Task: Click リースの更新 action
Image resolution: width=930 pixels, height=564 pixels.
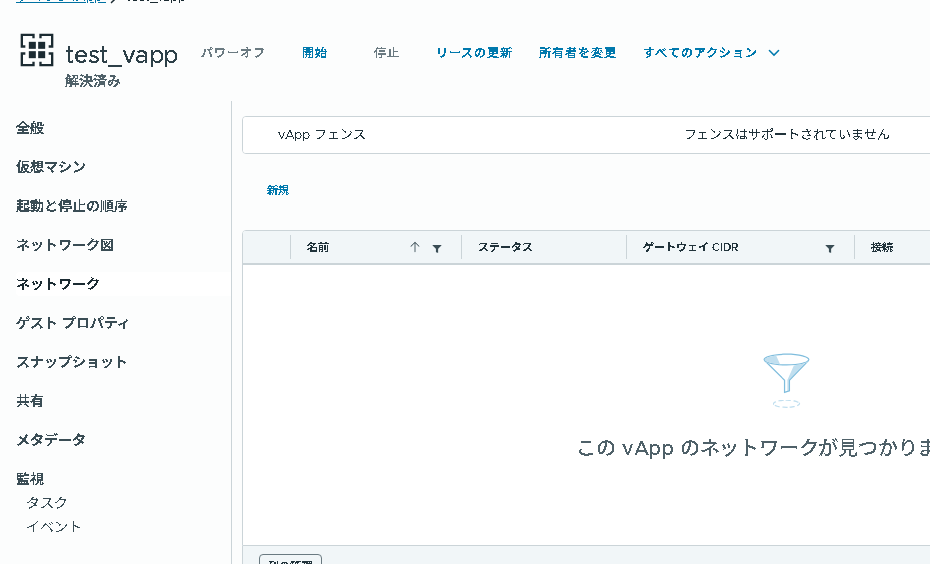Action: [474, 53]
